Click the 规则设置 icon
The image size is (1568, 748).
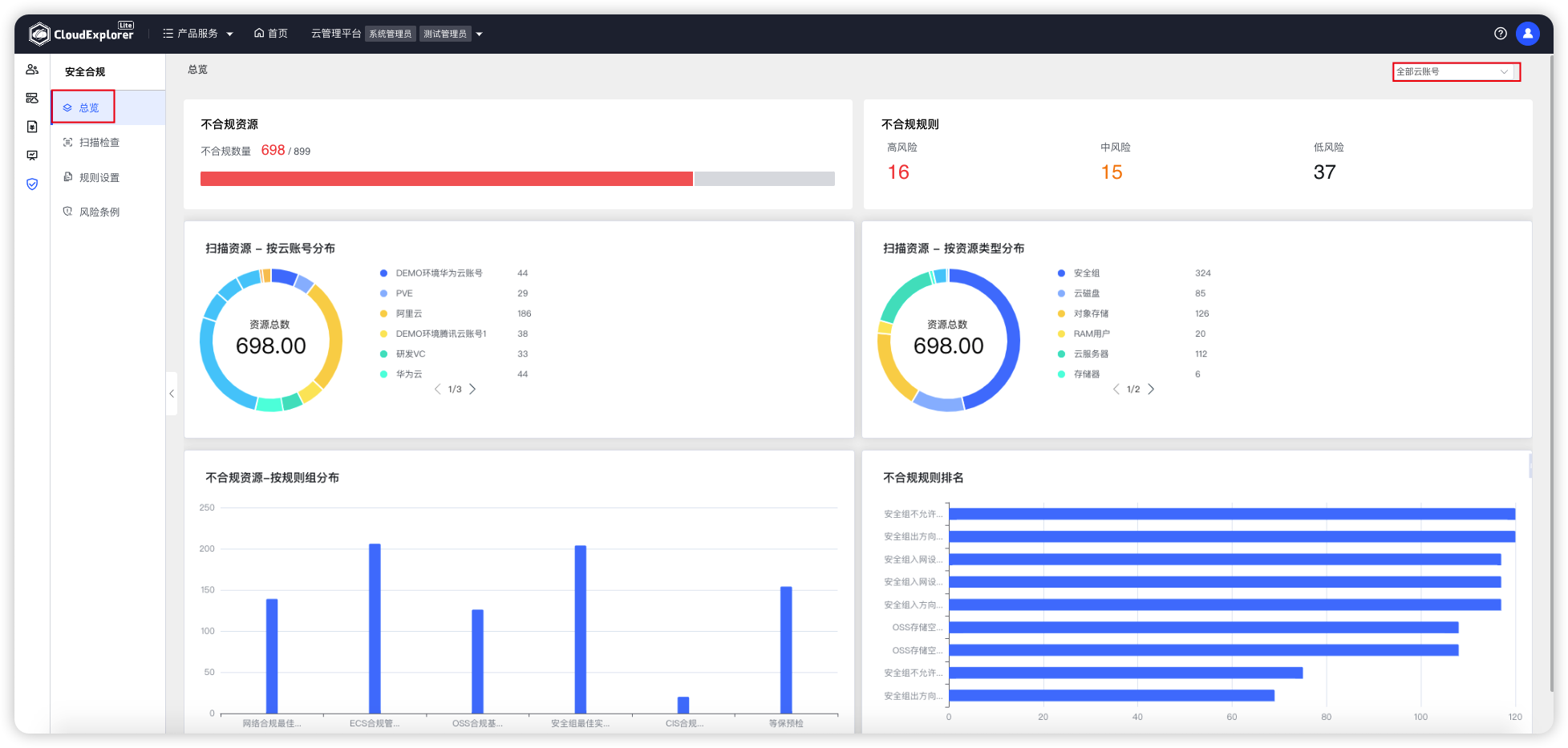(68, 177)
